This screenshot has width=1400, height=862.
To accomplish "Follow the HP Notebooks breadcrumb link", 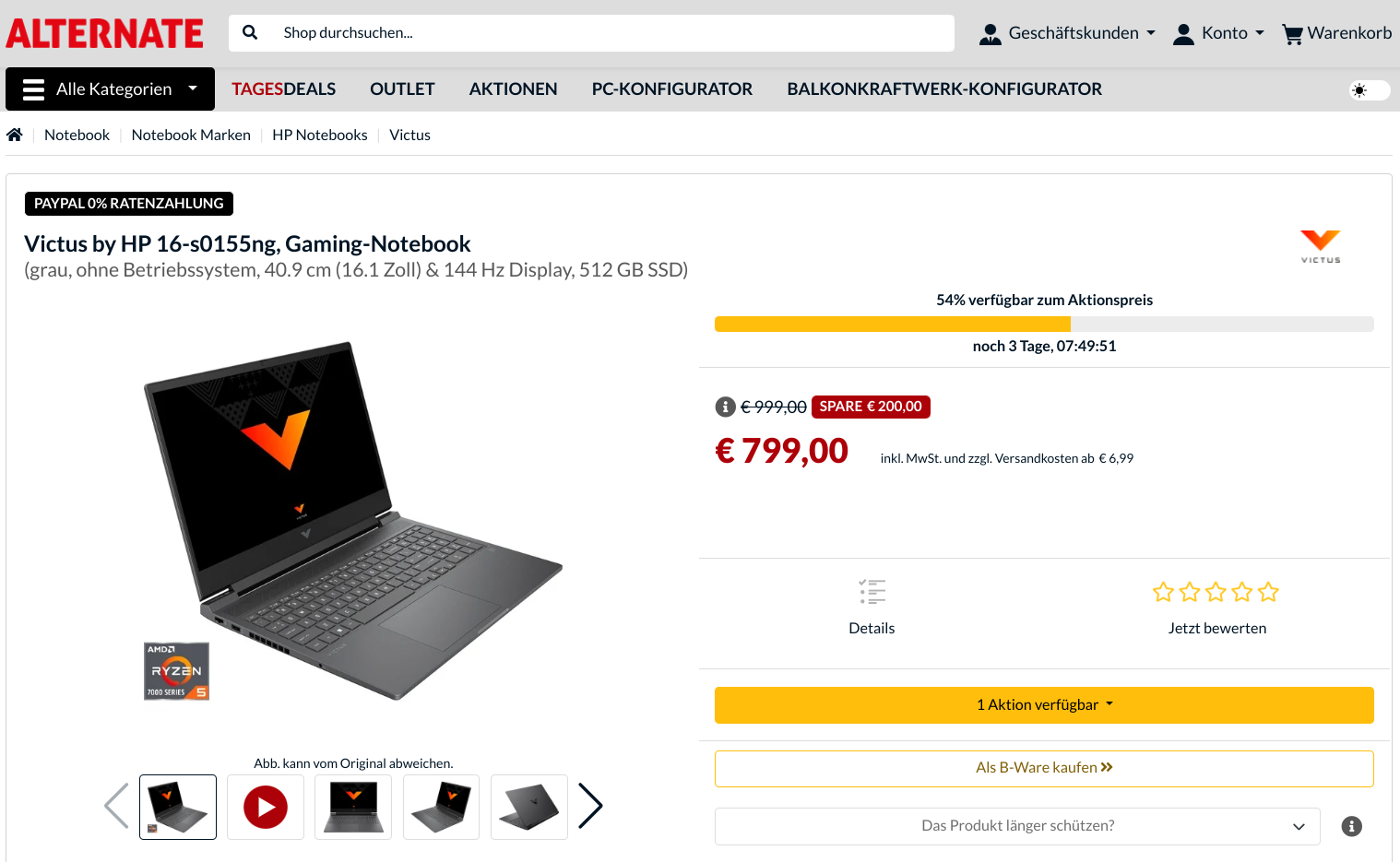I will click(320, 135).
